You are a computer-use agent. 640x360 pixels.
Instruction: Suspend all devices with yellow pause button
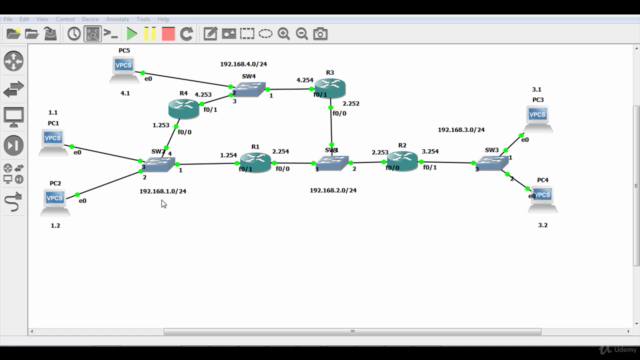tap(150, 34)
